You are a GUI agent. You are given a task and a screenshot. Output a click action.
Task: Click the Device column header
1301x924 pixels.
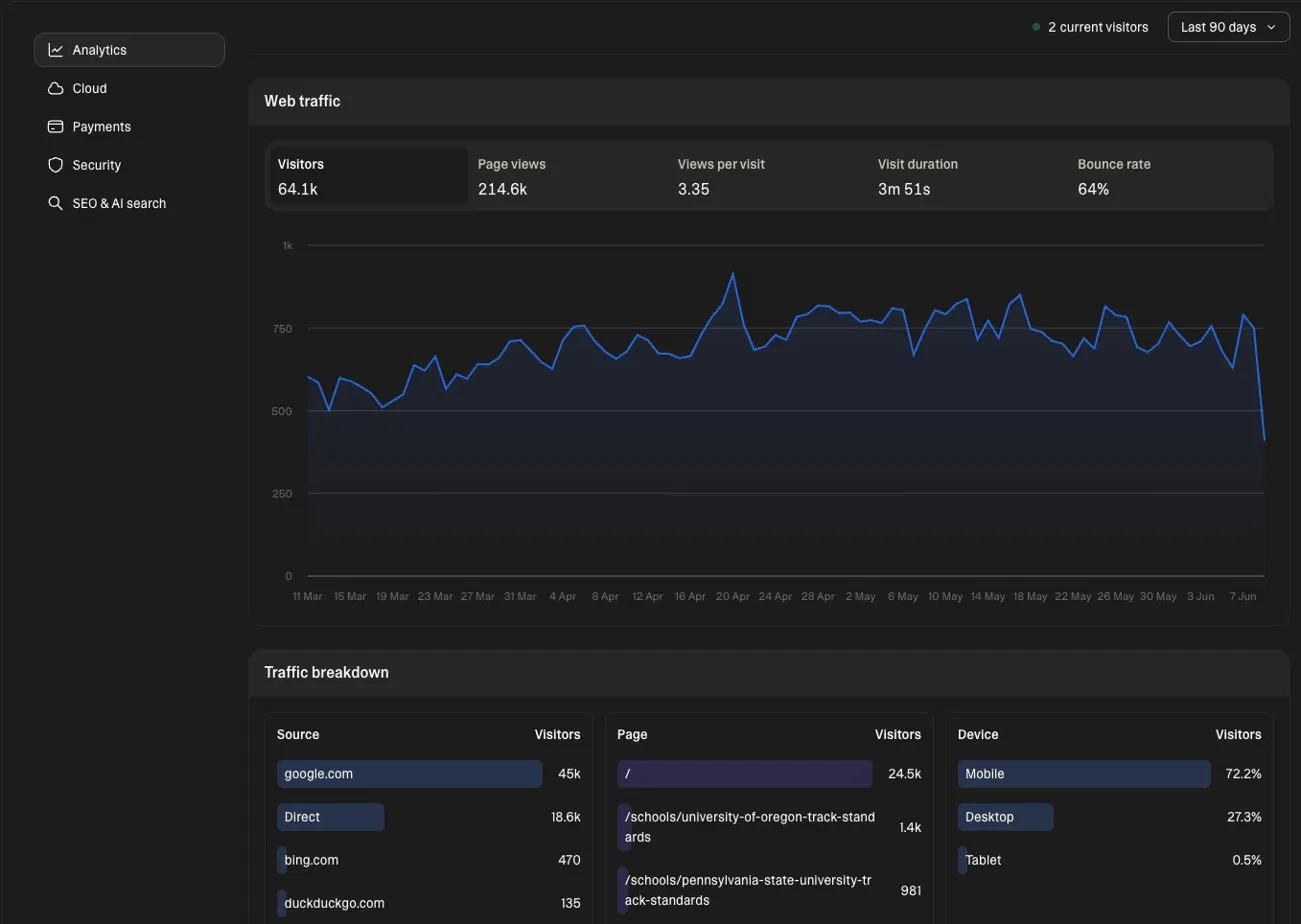(x=978, y=734)
